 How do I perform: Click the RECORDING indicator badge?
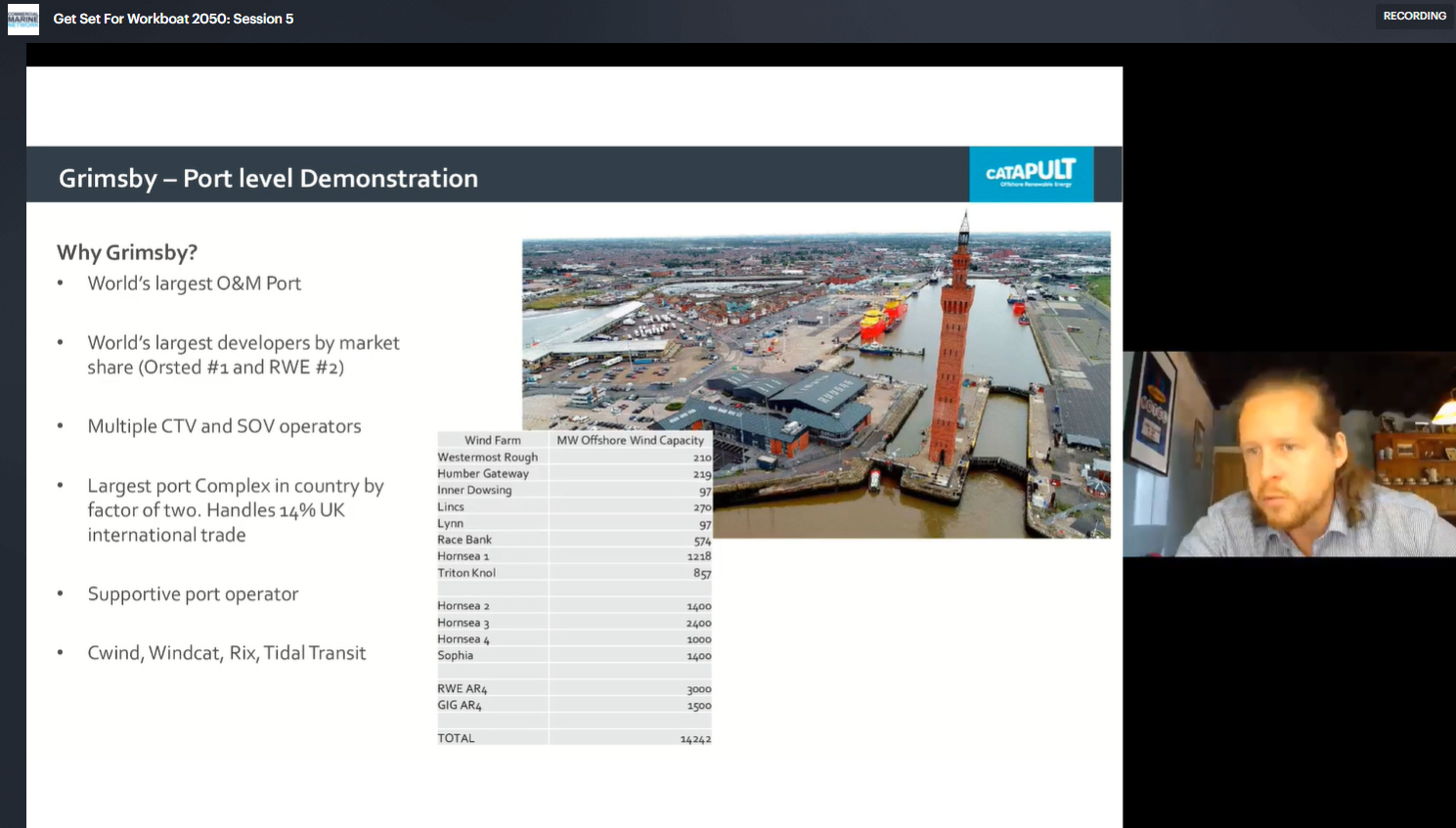[x=1414, y=16]
